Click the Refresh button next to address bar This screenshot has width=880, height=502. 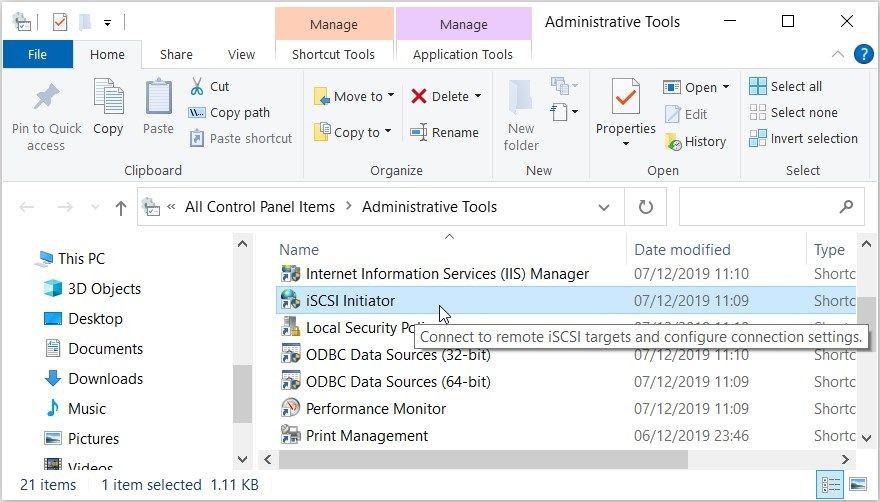pyautogui.click(x=646, y=207)
